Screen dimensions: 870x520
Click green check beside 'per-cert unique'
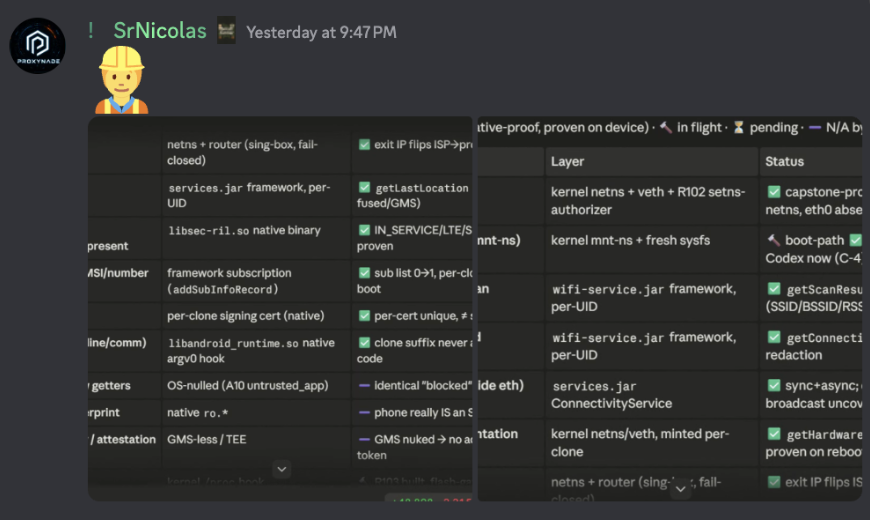click(x=364, y=316)
